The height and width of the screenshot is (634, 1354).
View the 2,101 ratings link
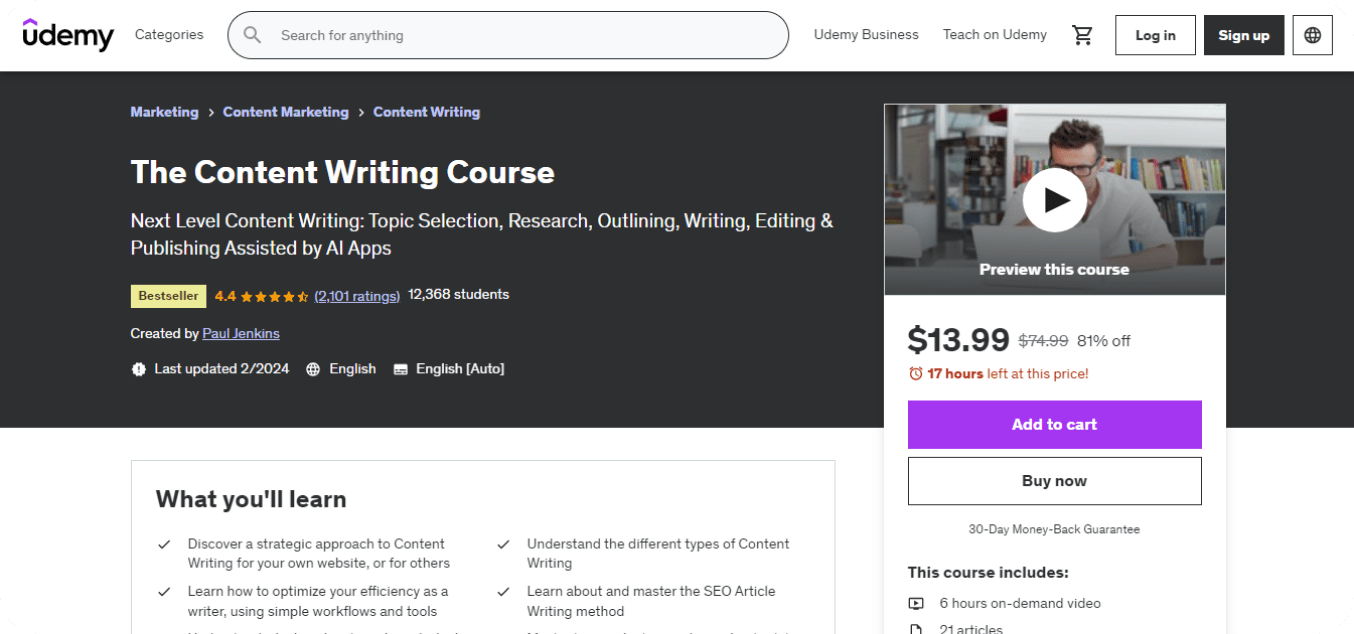click(x=357, y=295)
